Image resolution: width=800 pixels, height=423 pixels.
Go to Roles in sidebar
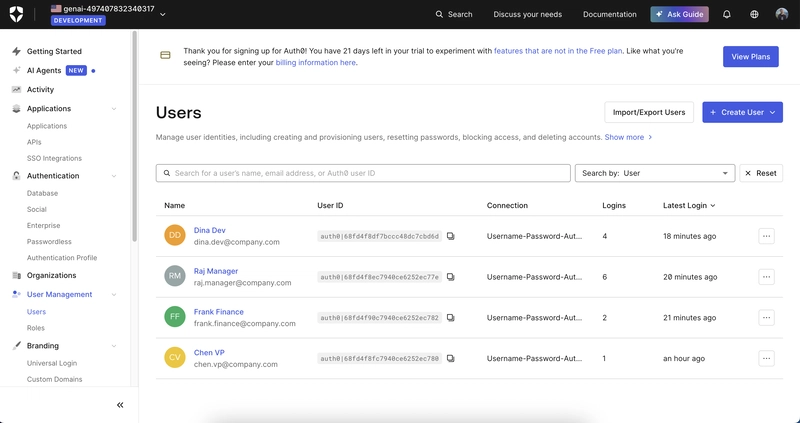(36, 328)
